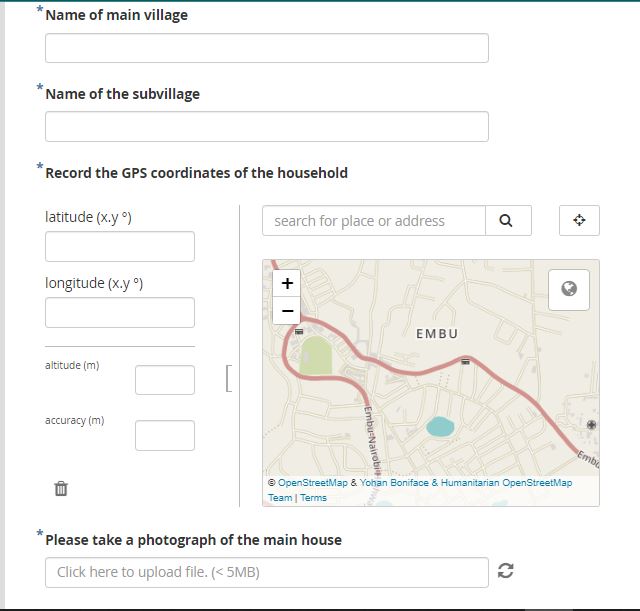Detect current location with crosshair button

point(579,220)
